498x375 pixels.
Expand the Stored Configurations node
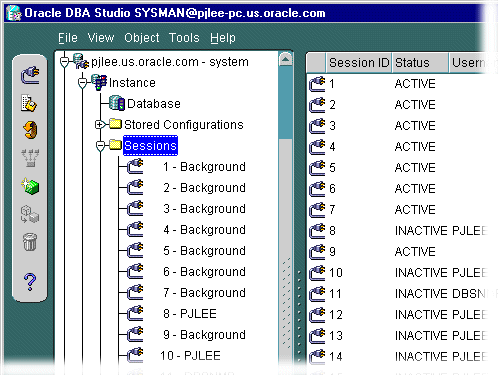99,125
